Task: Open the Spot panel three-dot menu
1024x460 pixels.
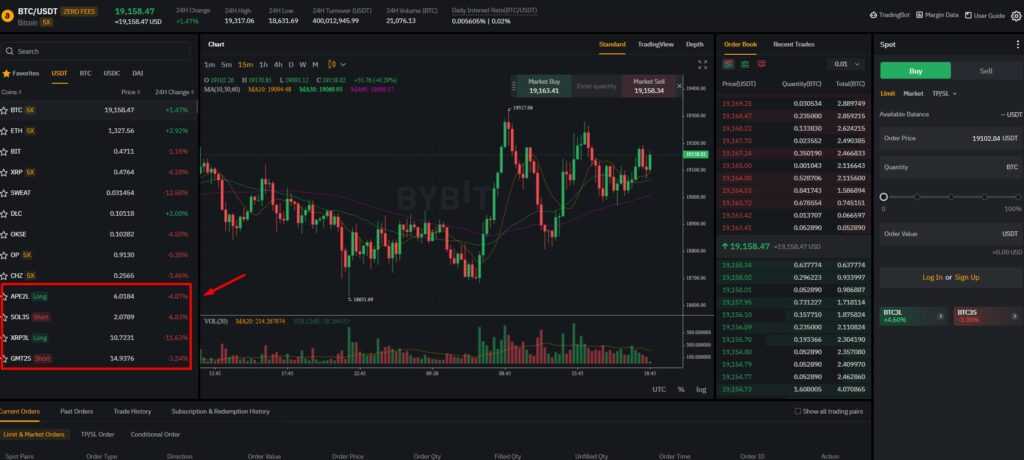Action: click(1017, 44)
